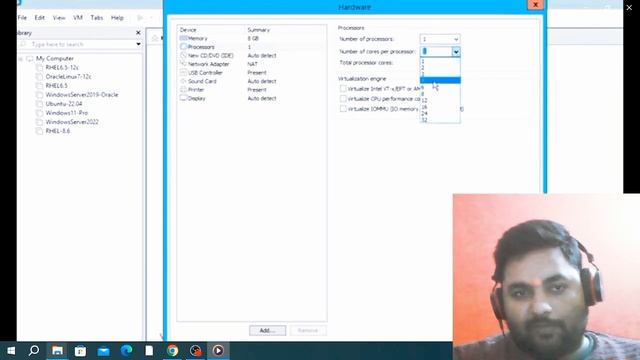The image size is (640, 360).
Task: Open the Help menu
Action: (x=117, y=18)
